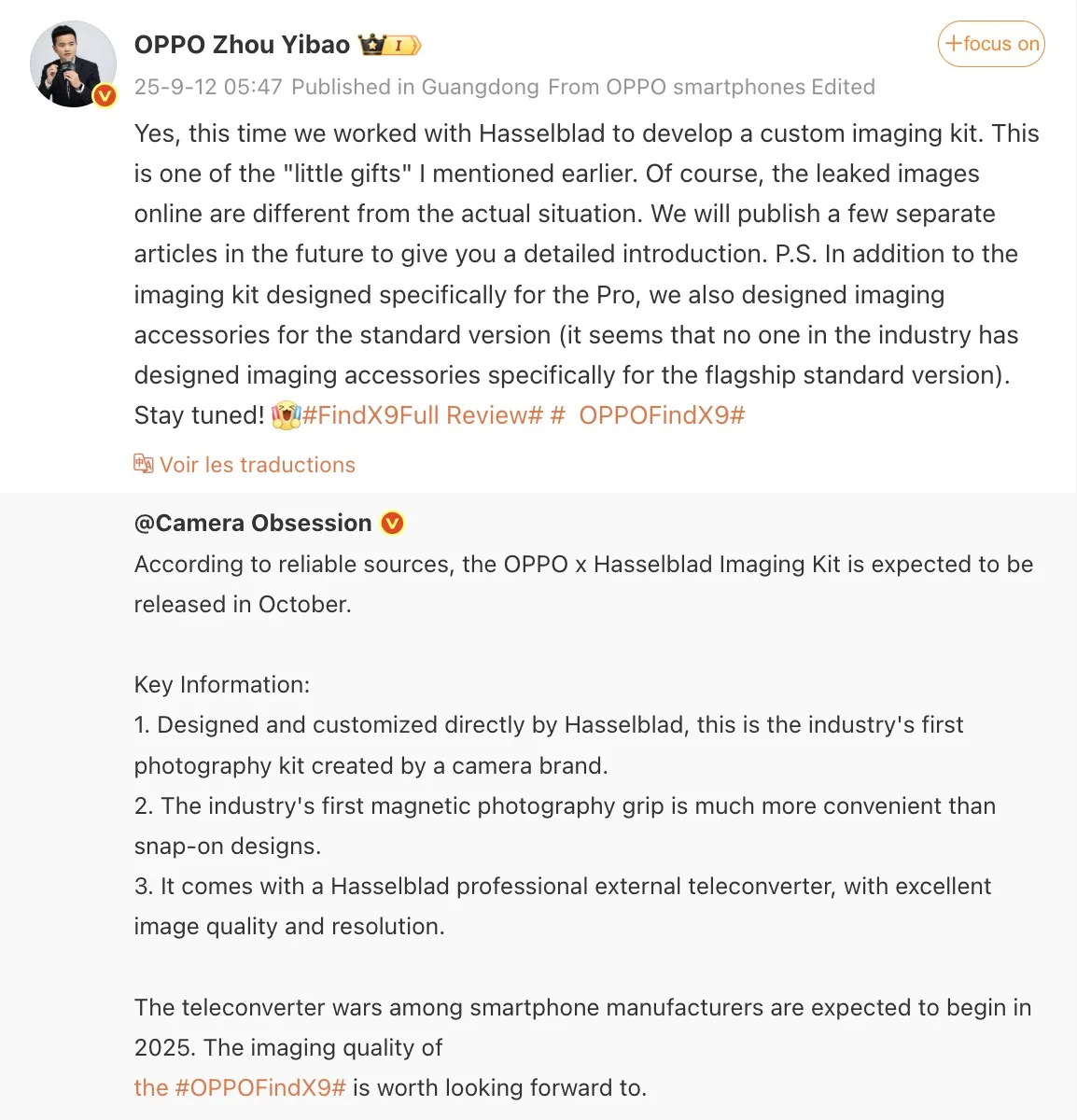Click the 25-9-12 05:47 timestamp
The image size is (1077, 1120).
[x=208, y=87]
